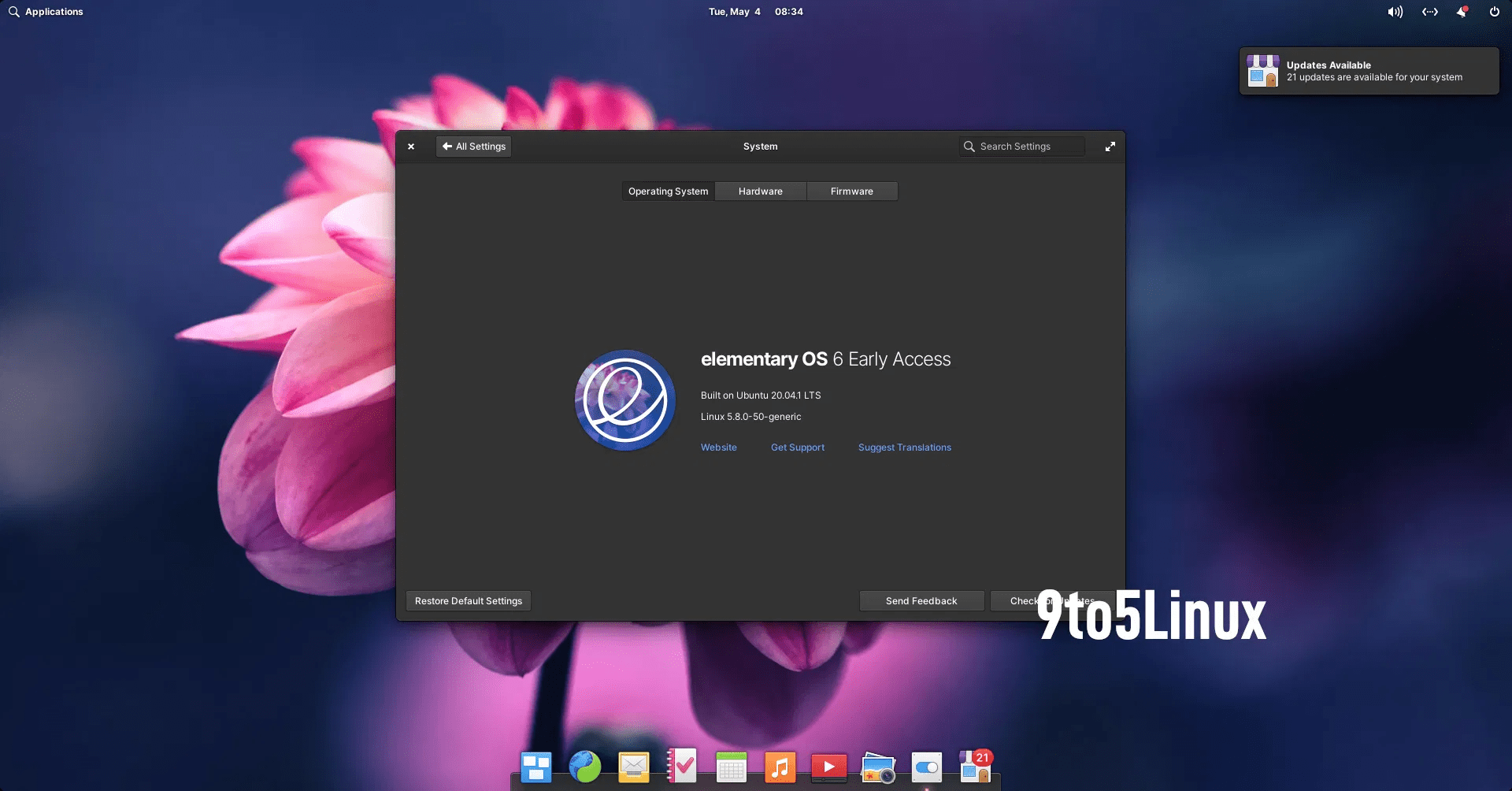Open the notifications bell indicator
This screenshot has width=1512, height=791.
(1462, 12)
